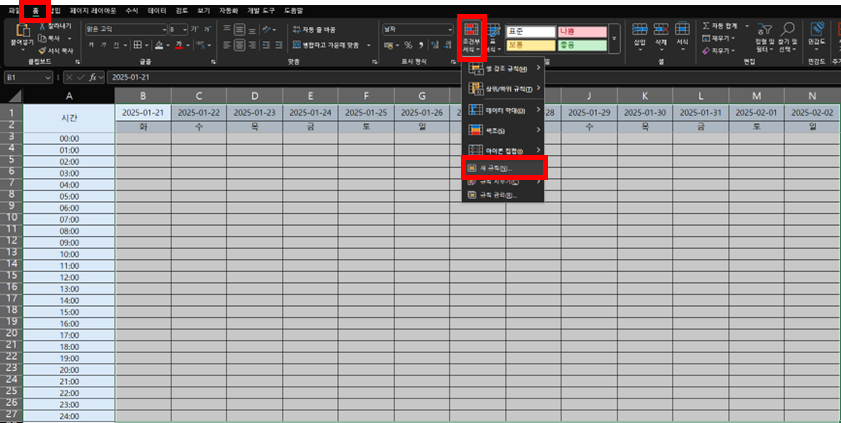
Task: Click the cell Format (서식) icon
Action: click(682, 29)
